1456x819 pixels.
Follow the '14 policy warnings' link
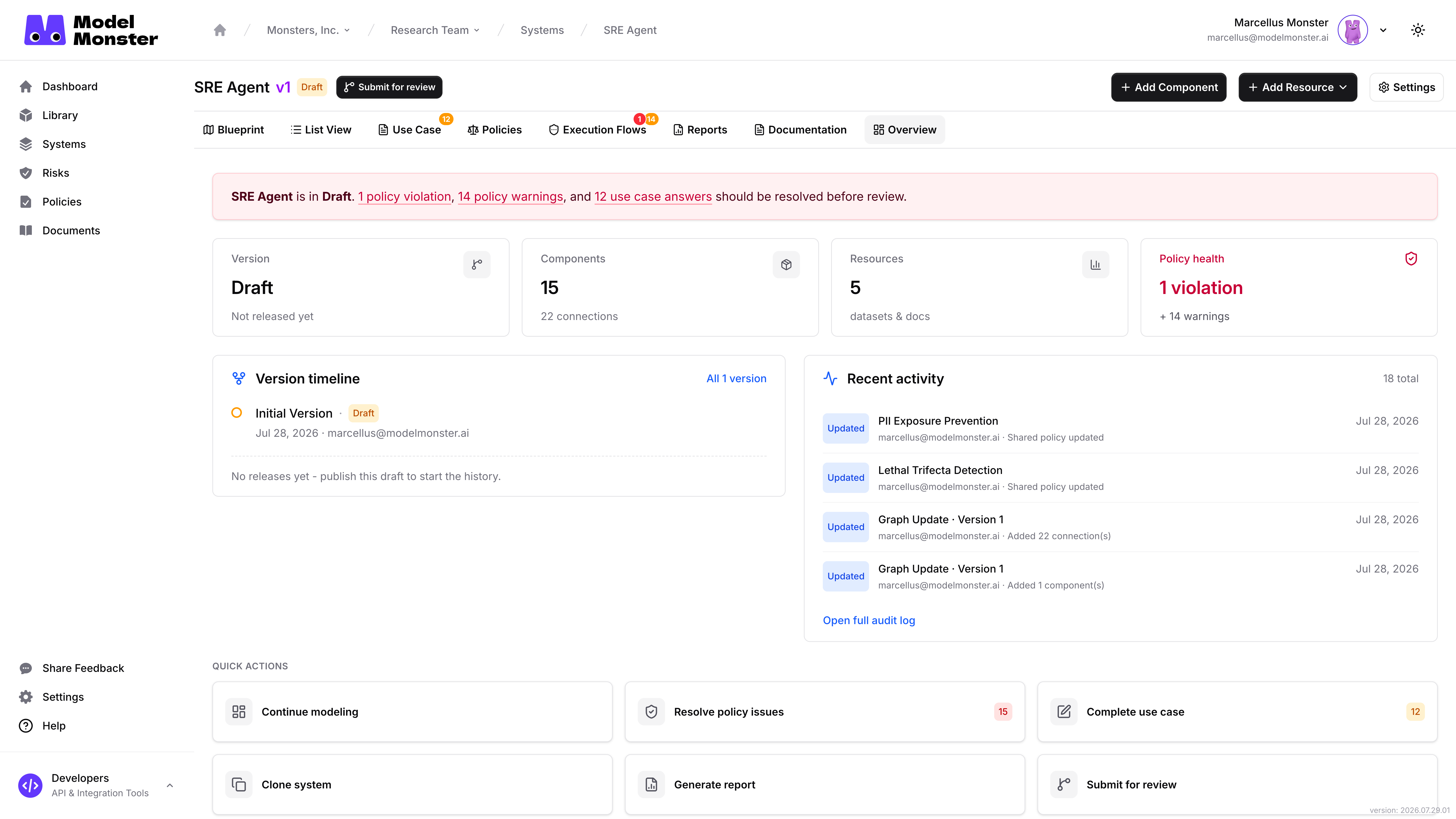(x=510, y=197)
